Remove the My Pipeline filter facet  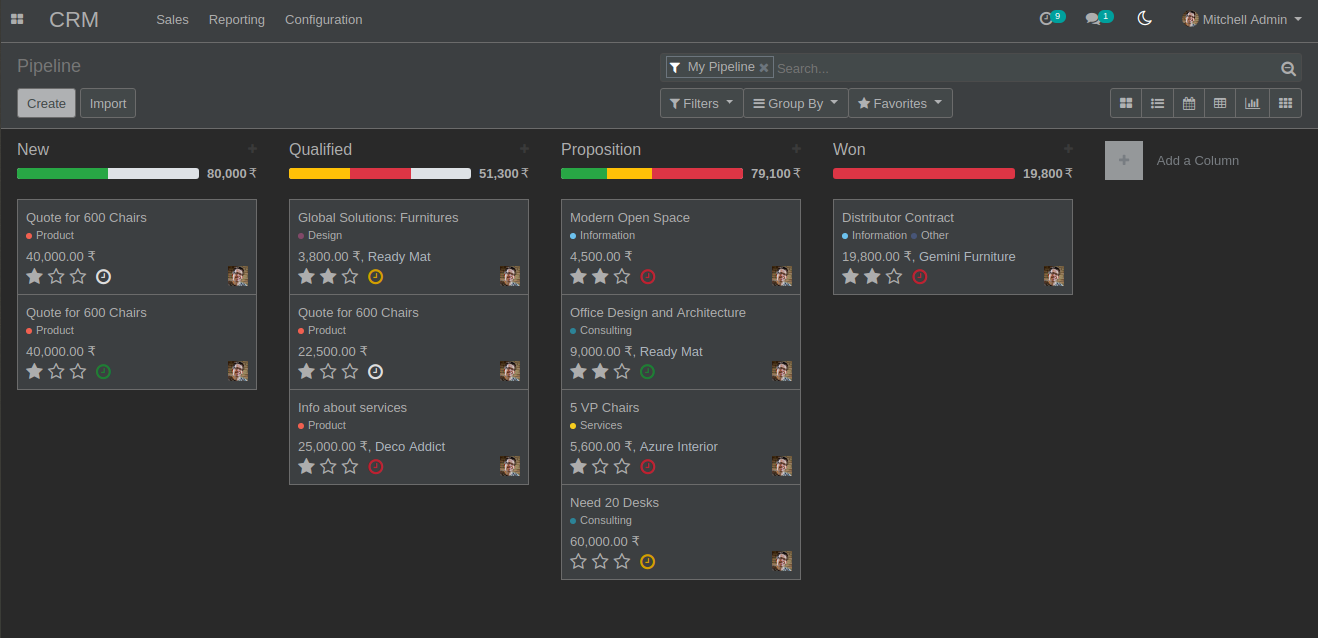[764, 68]
